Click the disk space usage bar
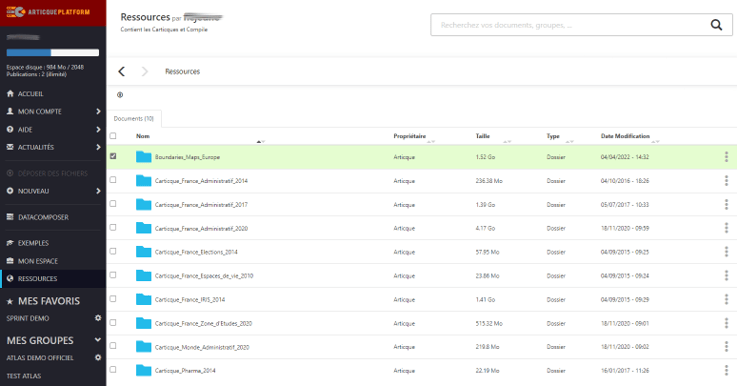 coord(53,53)
